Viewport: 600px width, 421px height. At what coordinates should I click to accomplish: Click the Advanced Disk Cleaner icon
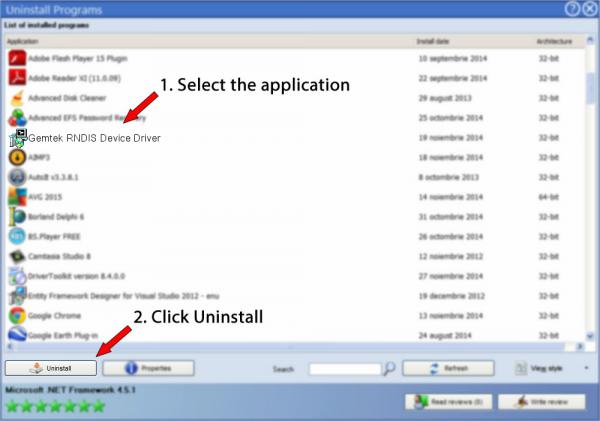(17, 98)
